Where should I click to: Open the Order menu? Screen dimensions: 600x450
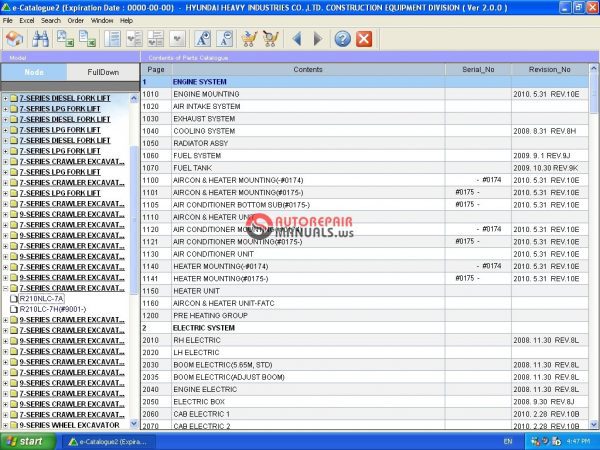pos(76,21)
